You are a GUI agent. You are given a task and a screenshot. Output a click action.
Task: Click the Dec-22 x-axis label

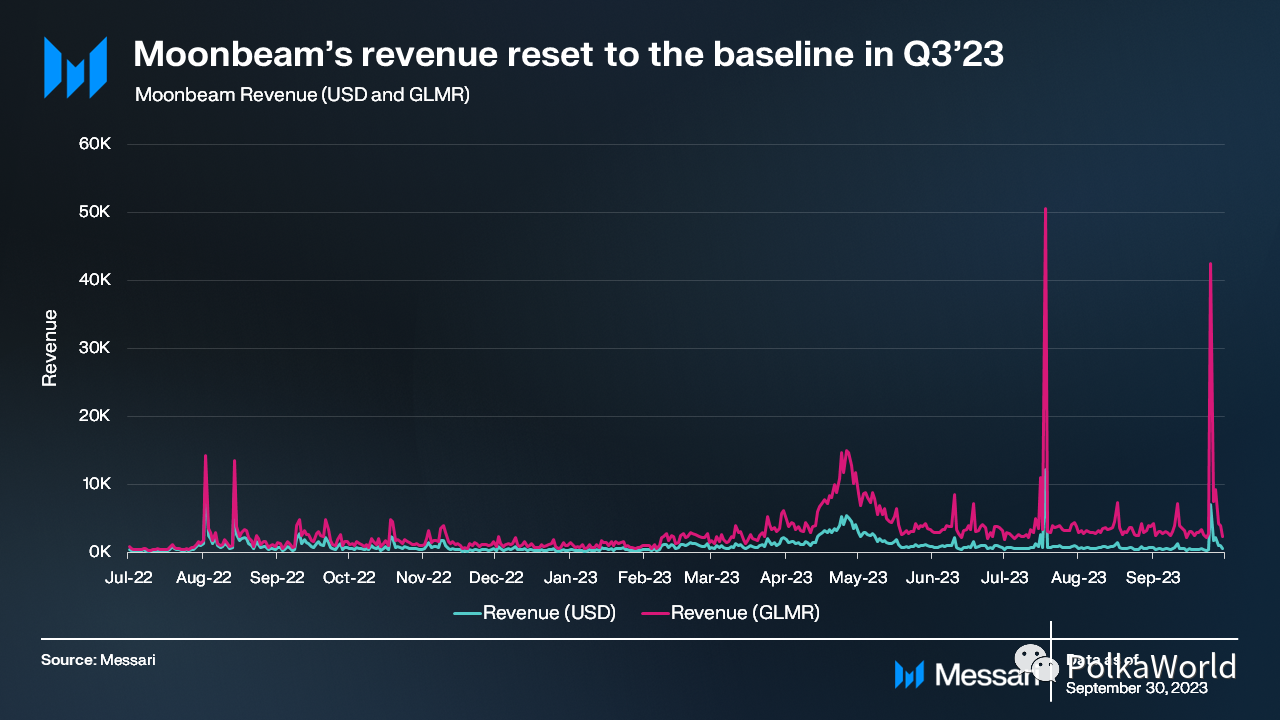coord(496,578)
